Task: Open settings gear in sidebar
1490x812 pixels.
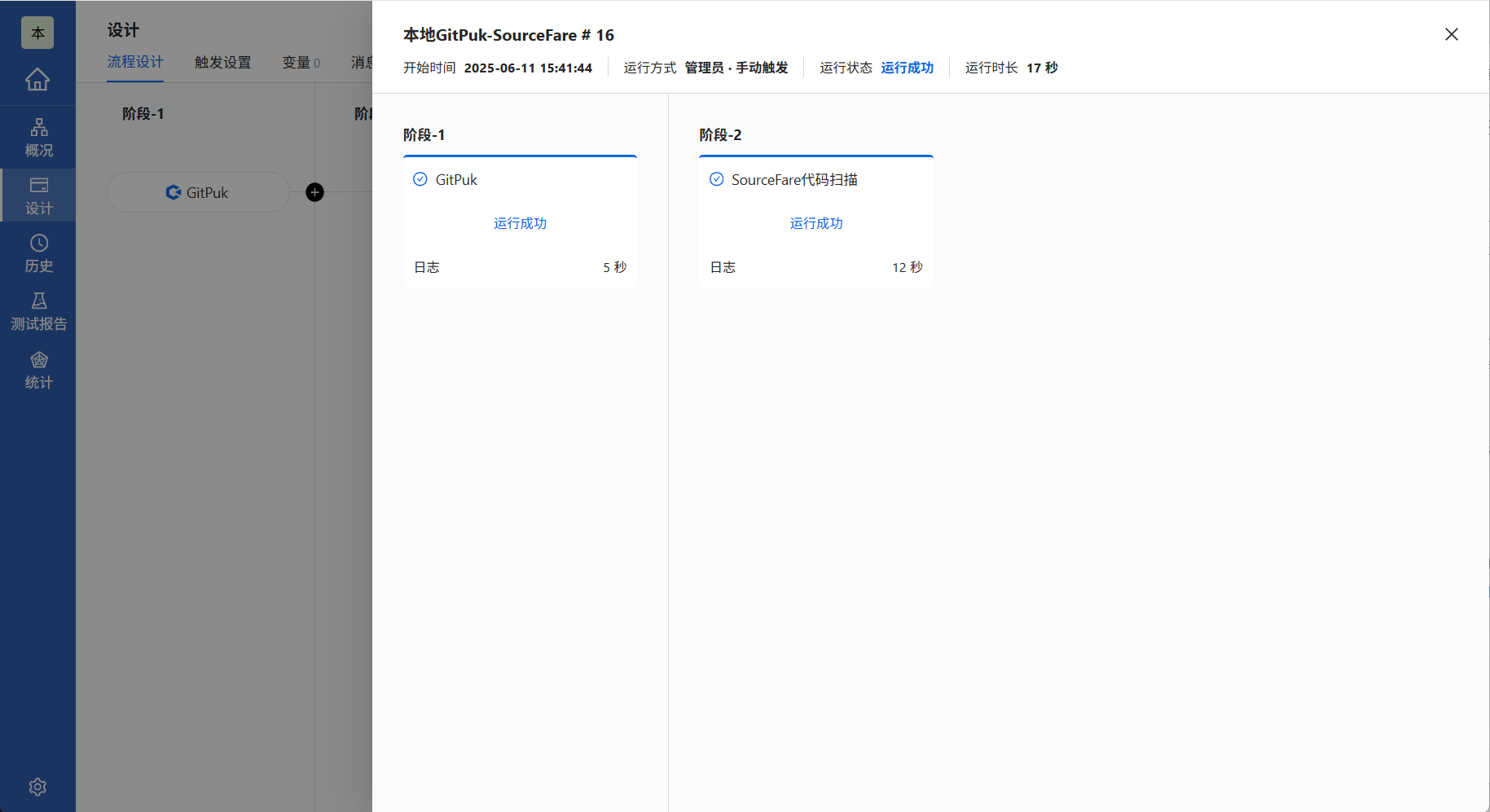Action: [37, 787]
